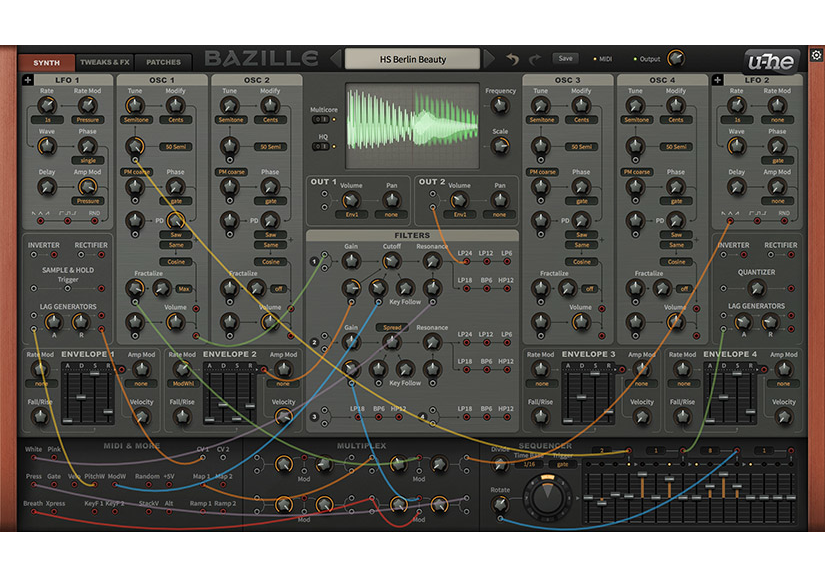The width and height of the screenshot is (825, 578).
Task: Click the redo arrow icon
Action: coord(535,59)
